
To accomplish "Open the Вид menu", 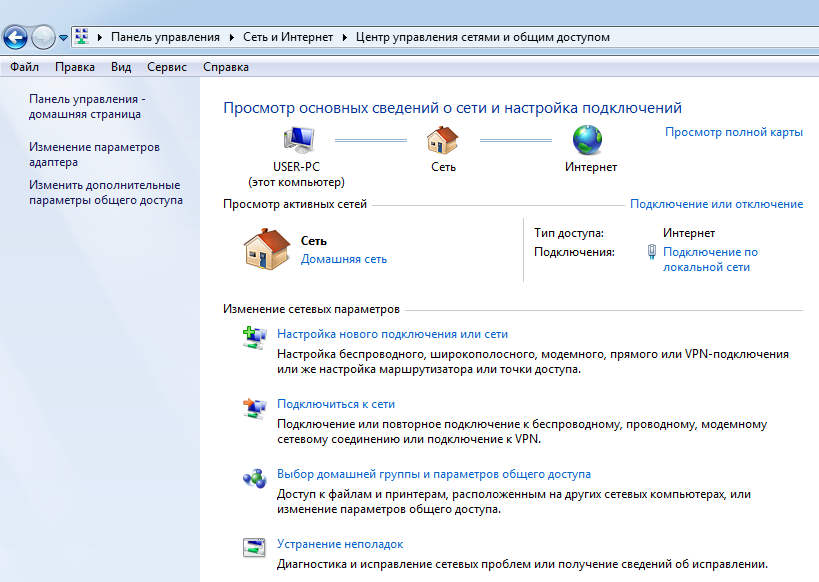I will 121,67.
